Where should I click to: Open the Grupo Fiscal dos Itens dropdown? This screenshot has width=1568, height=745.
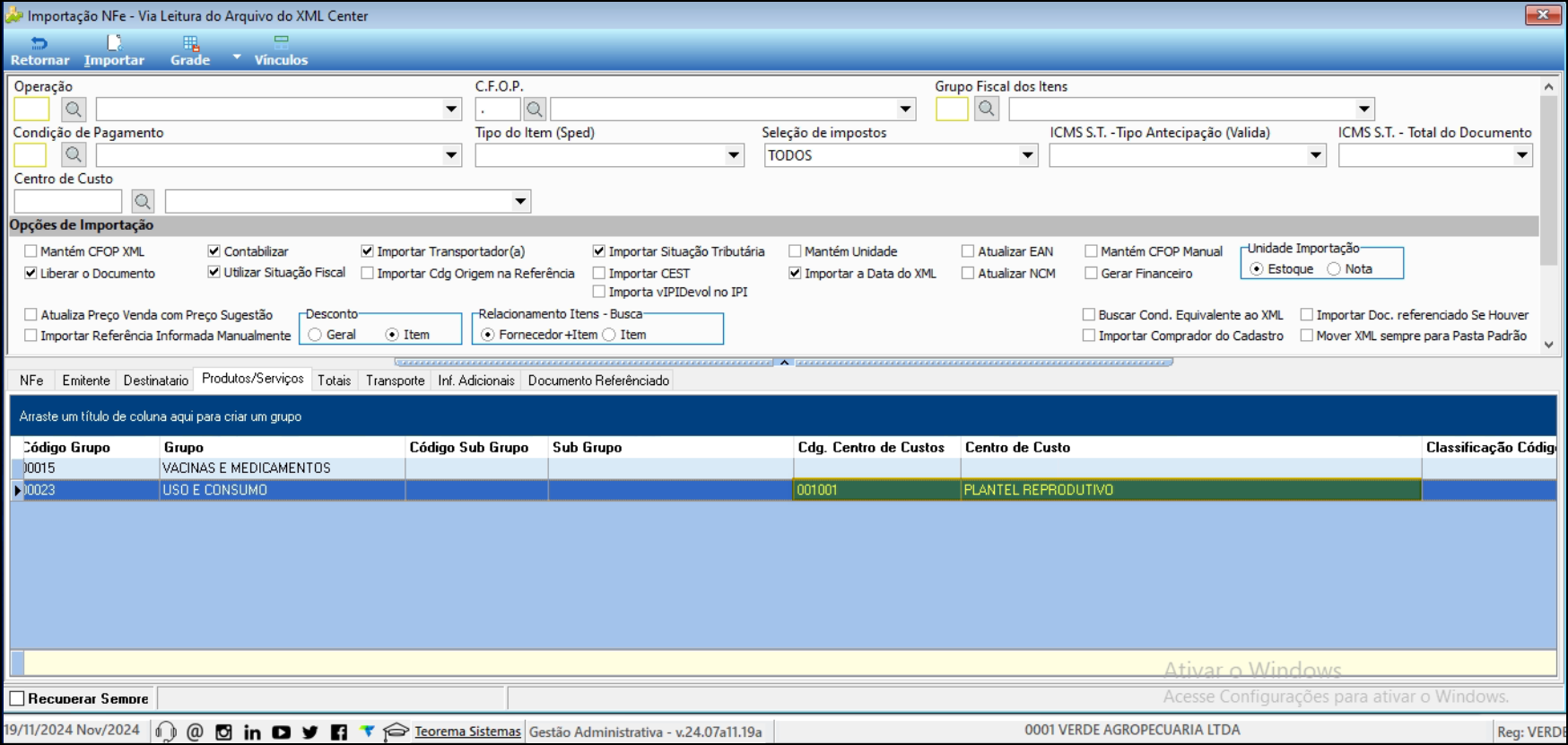[x=1364, y=110]
